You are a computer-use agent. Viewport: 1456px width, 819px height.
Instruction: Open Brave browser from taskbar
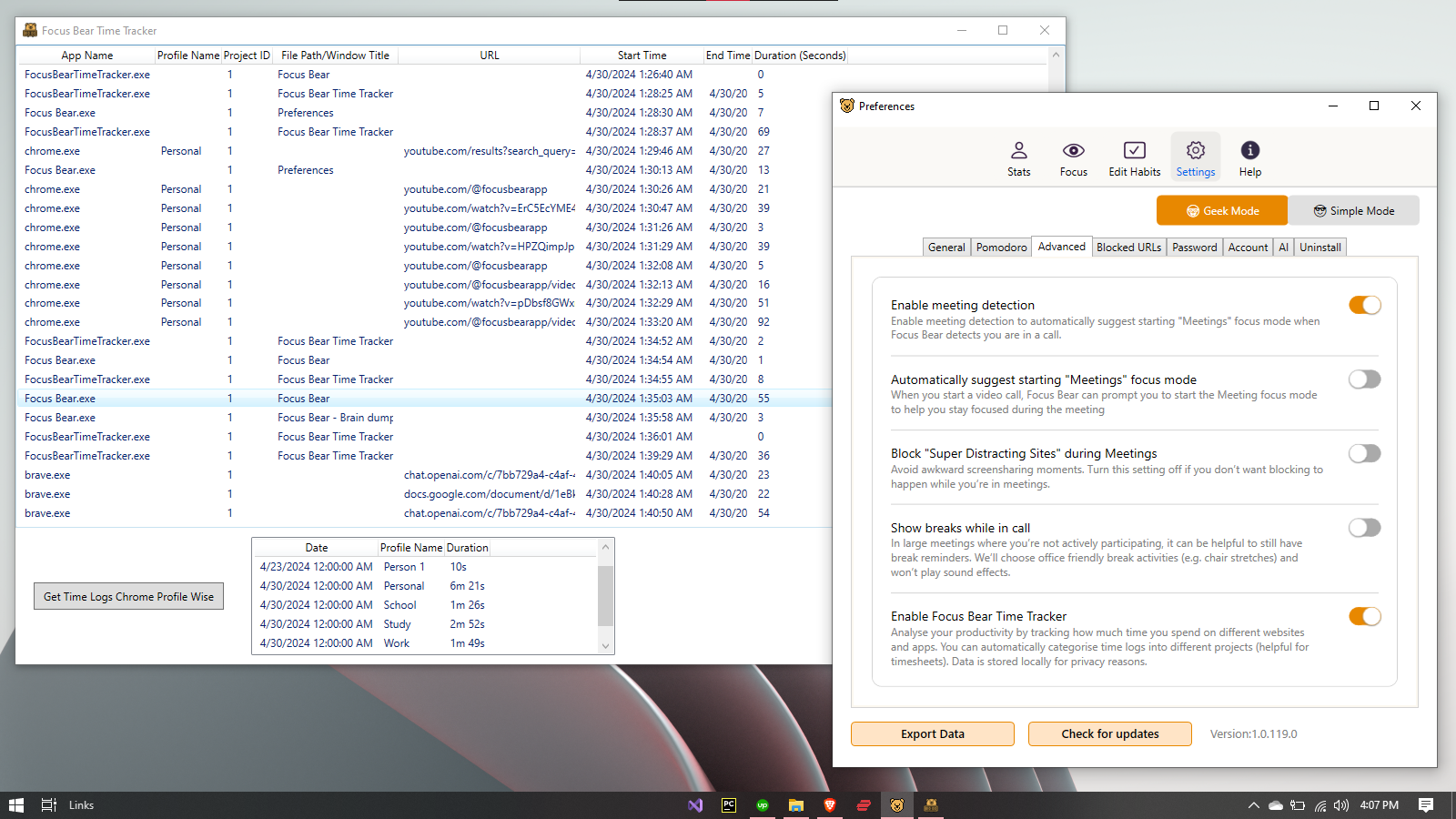point(830,805)
